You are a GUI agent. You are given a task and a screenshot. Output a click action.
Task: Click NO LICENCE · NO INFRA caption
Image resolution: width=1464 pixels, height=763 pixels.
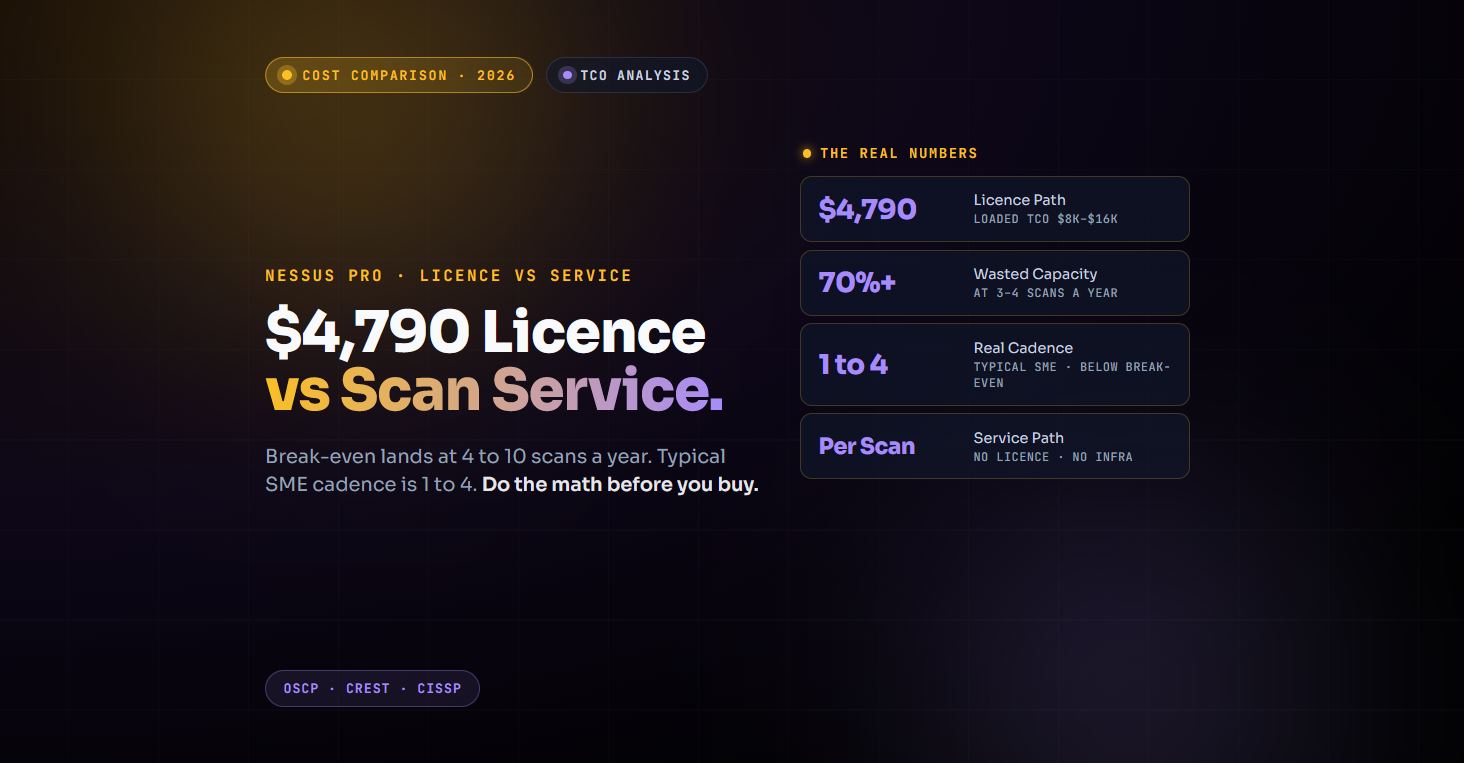point(1053,457)
